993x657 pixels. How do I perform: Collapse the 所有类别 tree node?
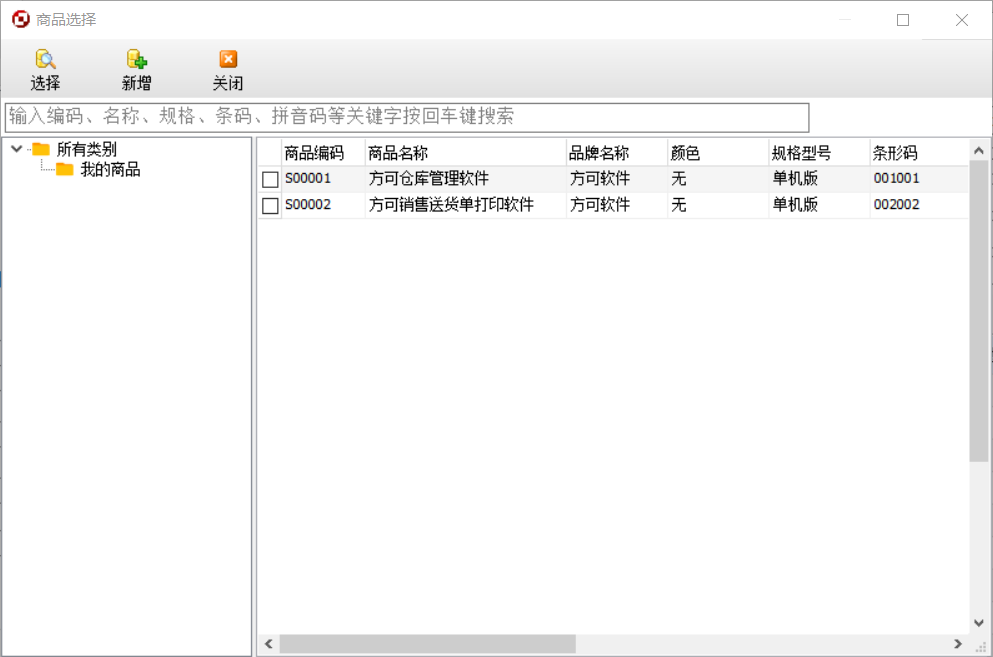[x=16, y=150]
